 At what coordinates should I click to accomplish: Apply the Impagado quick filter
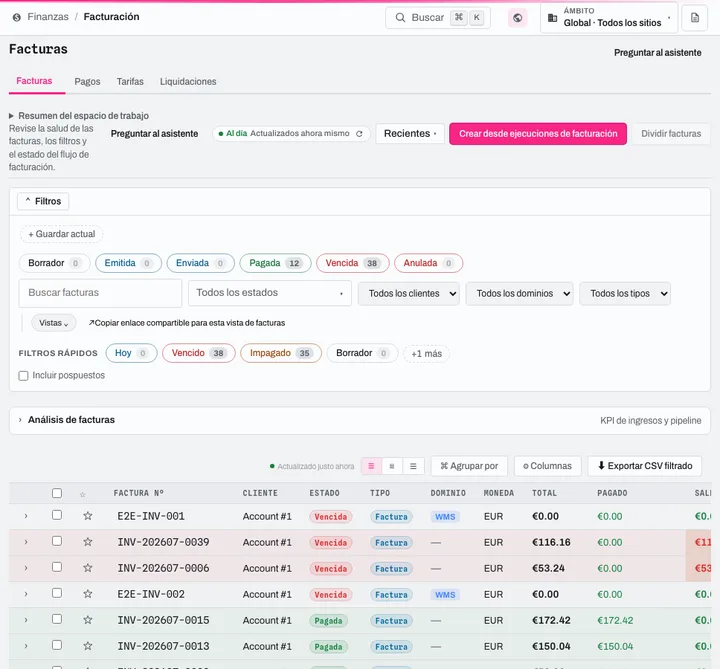click(x=281, y=353)
